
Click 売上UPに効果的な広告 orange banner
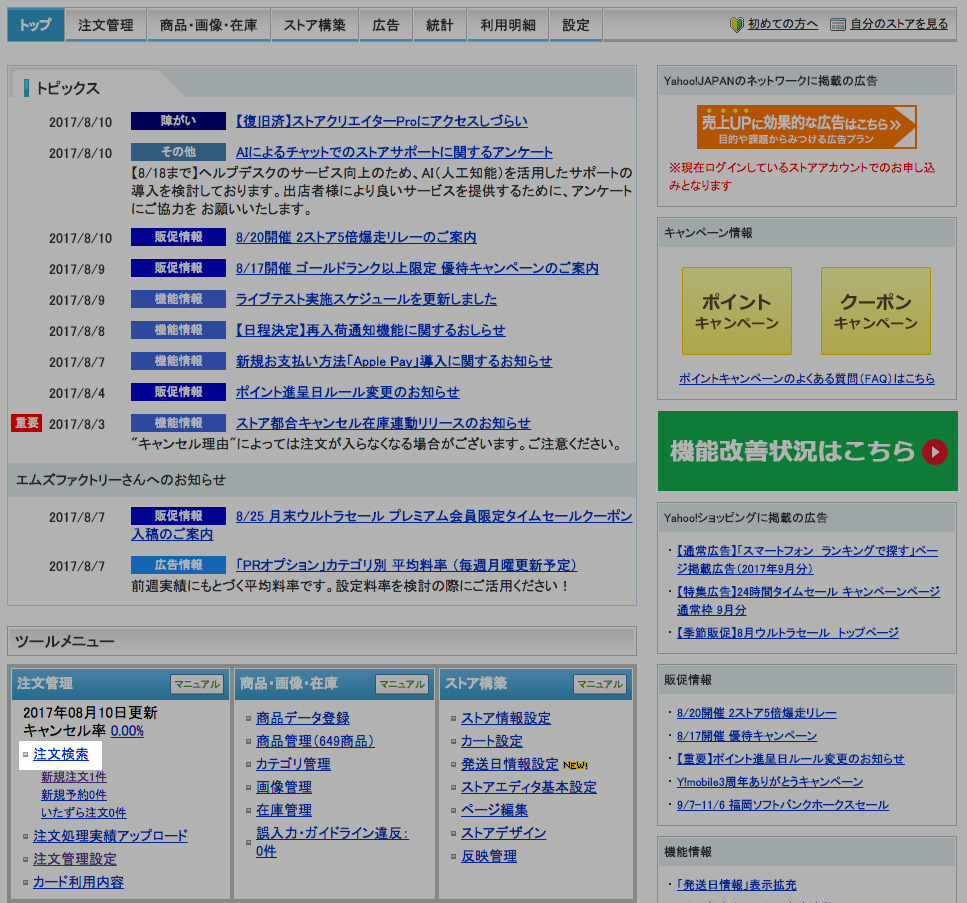coord(807,127)
